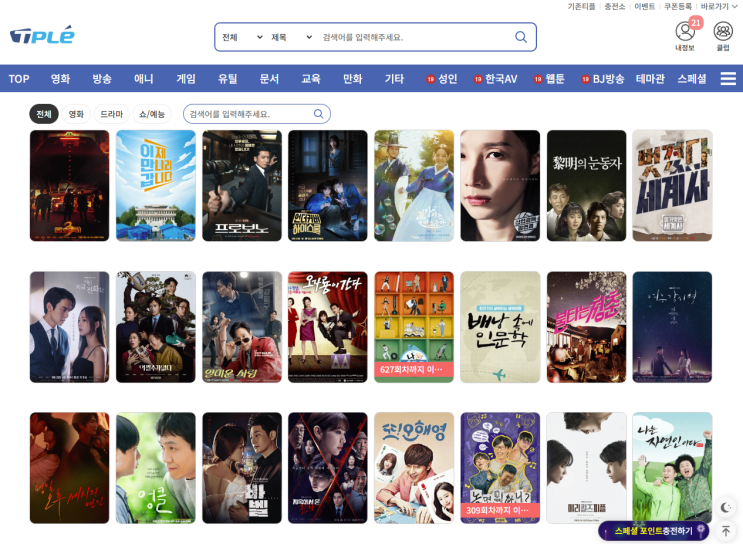
Task: Open the 전체 category dropdown in search bar
Action: coord(242,37)
